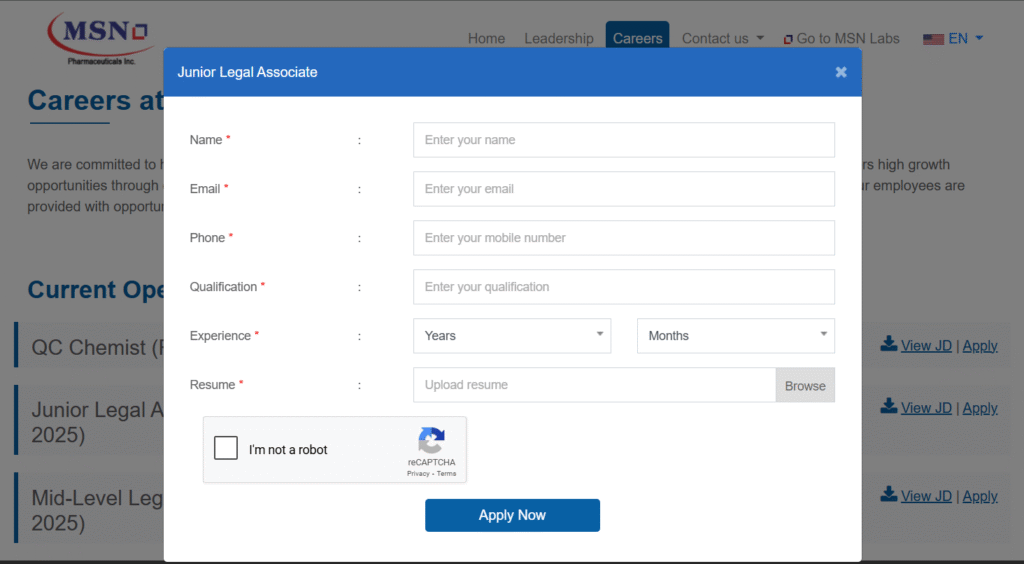Click the download icon beside QC Chemist
Image resolution: width=1024 pixels, height=564 pixels.
[888, 344]
